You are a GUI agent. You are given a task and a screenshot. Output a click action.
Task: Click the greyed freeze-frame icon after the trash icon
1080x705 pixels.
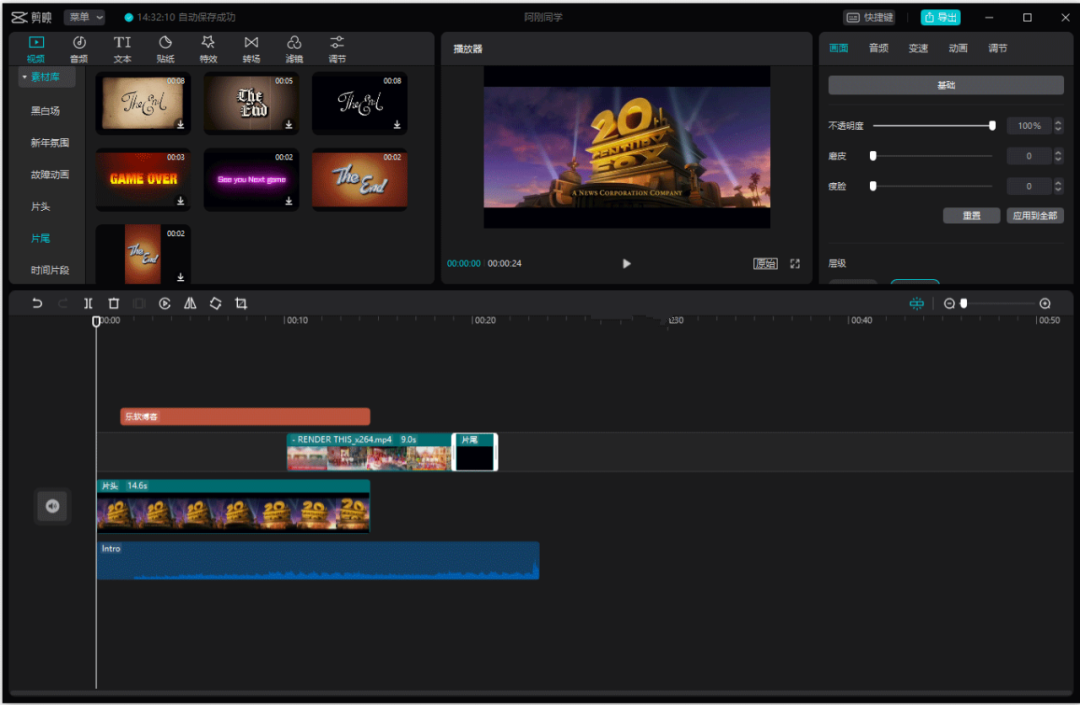(139, 303)
